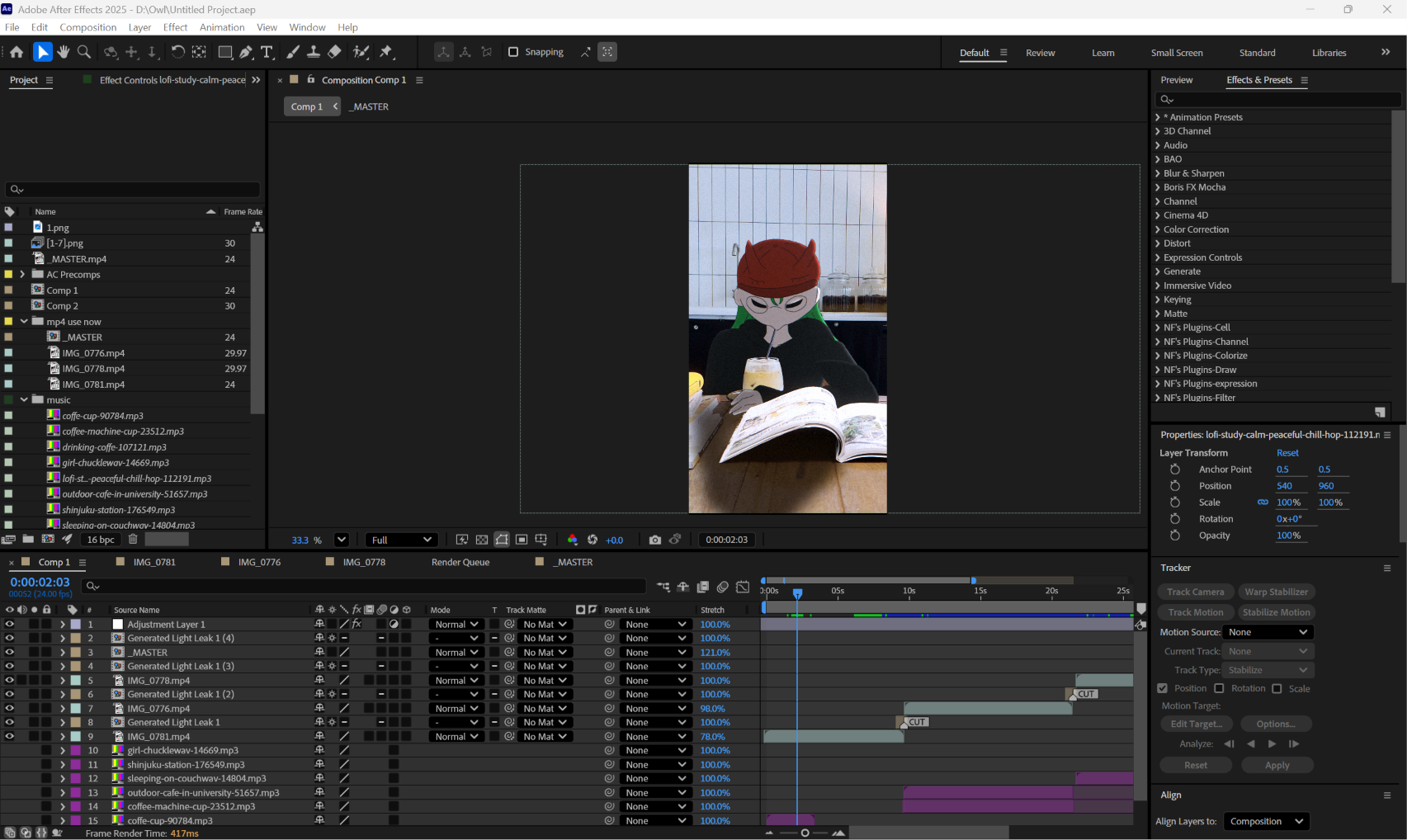Screen dimensions: 1407x840
Task: Select the Horizontal Type tool
Action: tap(267, 52)
